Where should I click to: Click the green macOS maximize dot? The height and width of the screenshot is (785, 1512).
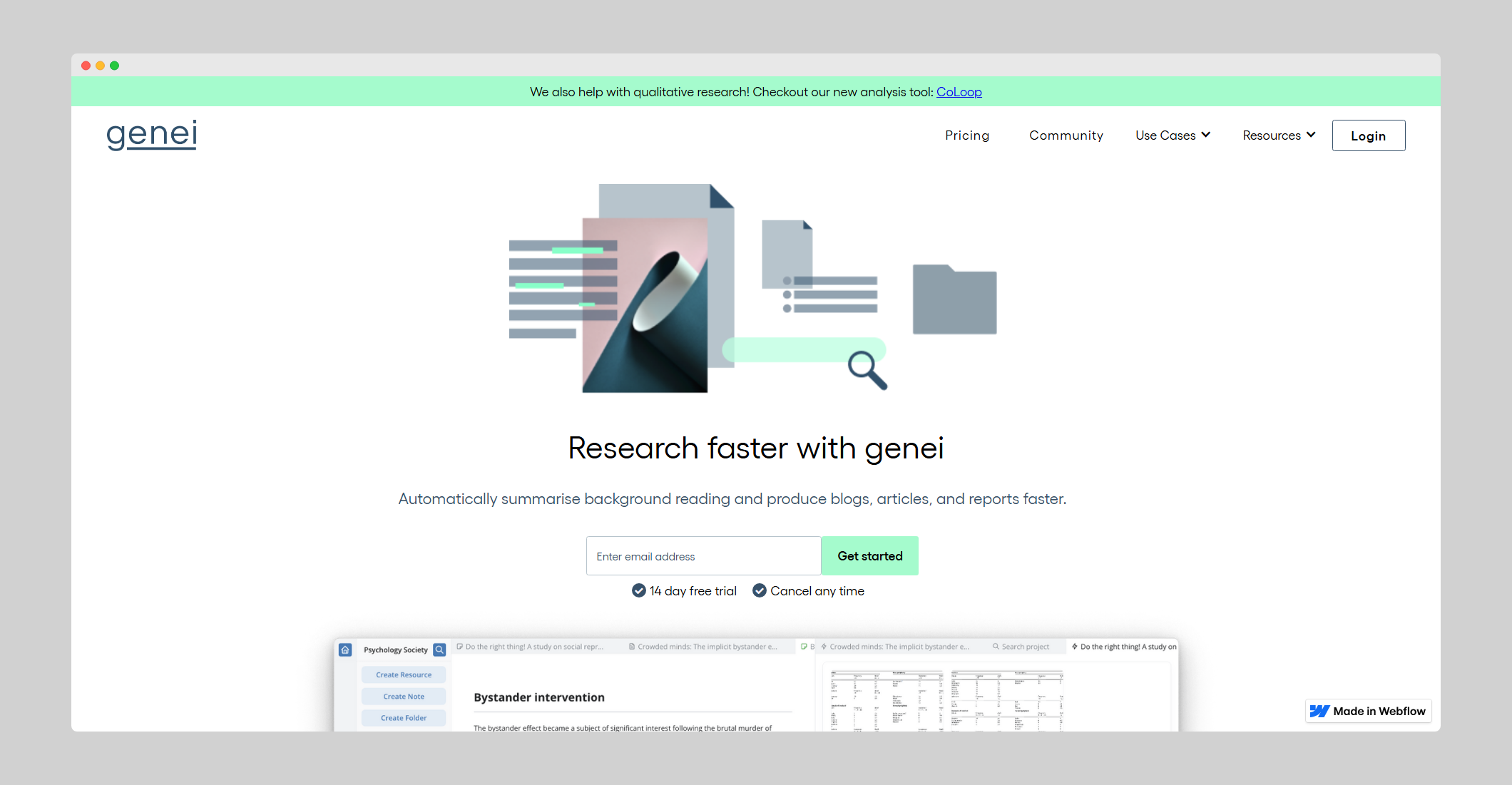click(114, 66)
